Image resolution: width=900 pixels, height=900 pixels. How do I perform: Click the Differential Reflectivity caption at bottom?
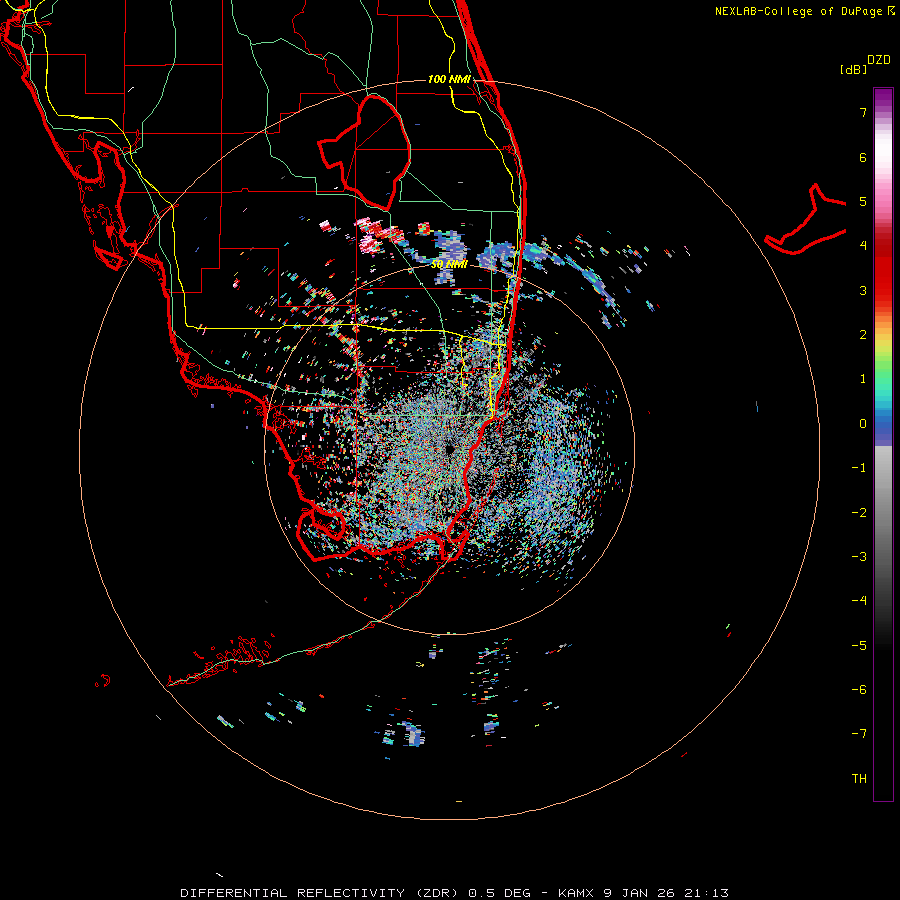click(454, 893)
